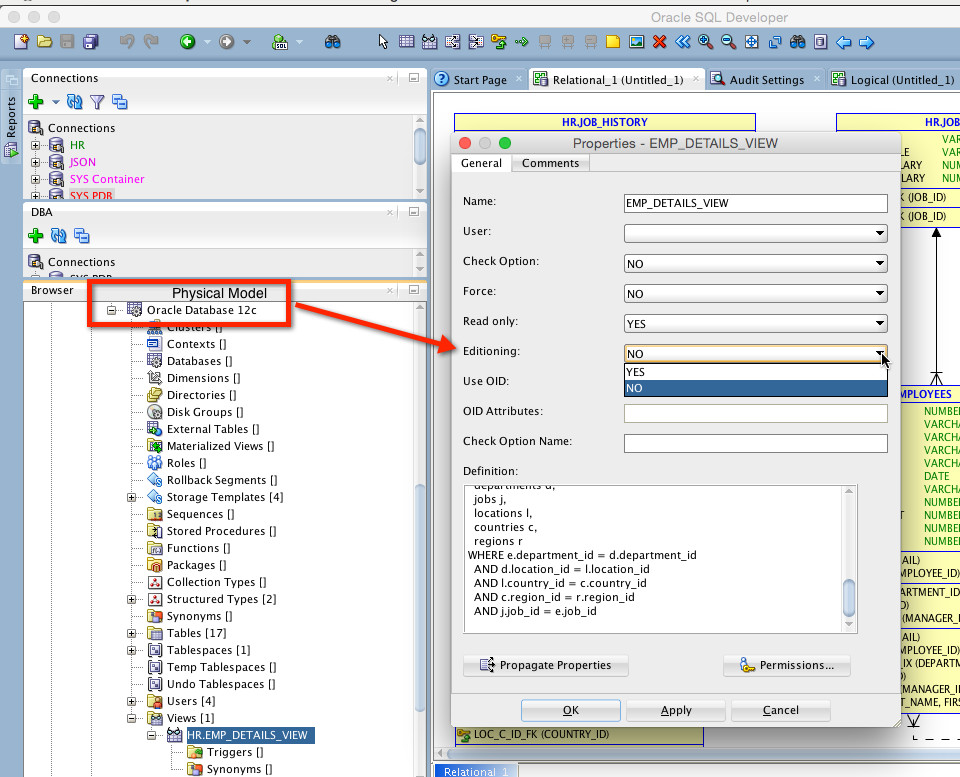Open the Force dropdown
This screenshot has height=777, width=960.
pos(879,293)
